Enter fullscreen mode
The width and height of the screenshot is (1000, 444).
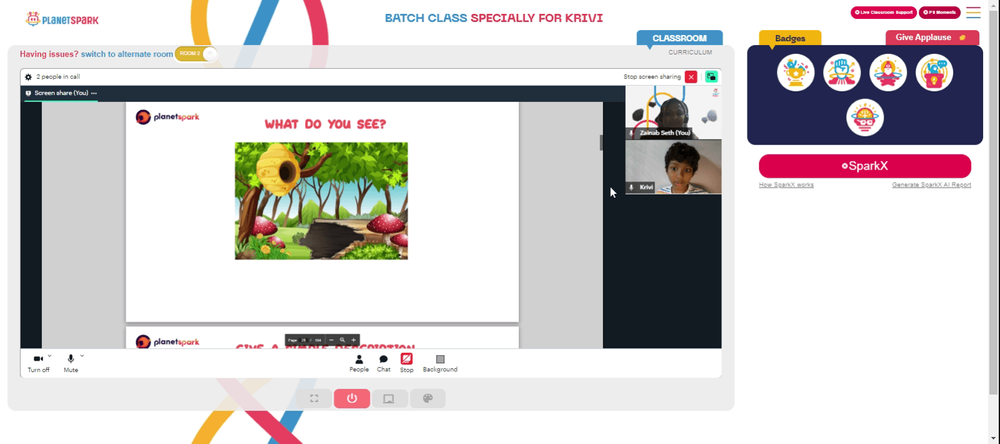pyautogui.click(x=314, y=399)
